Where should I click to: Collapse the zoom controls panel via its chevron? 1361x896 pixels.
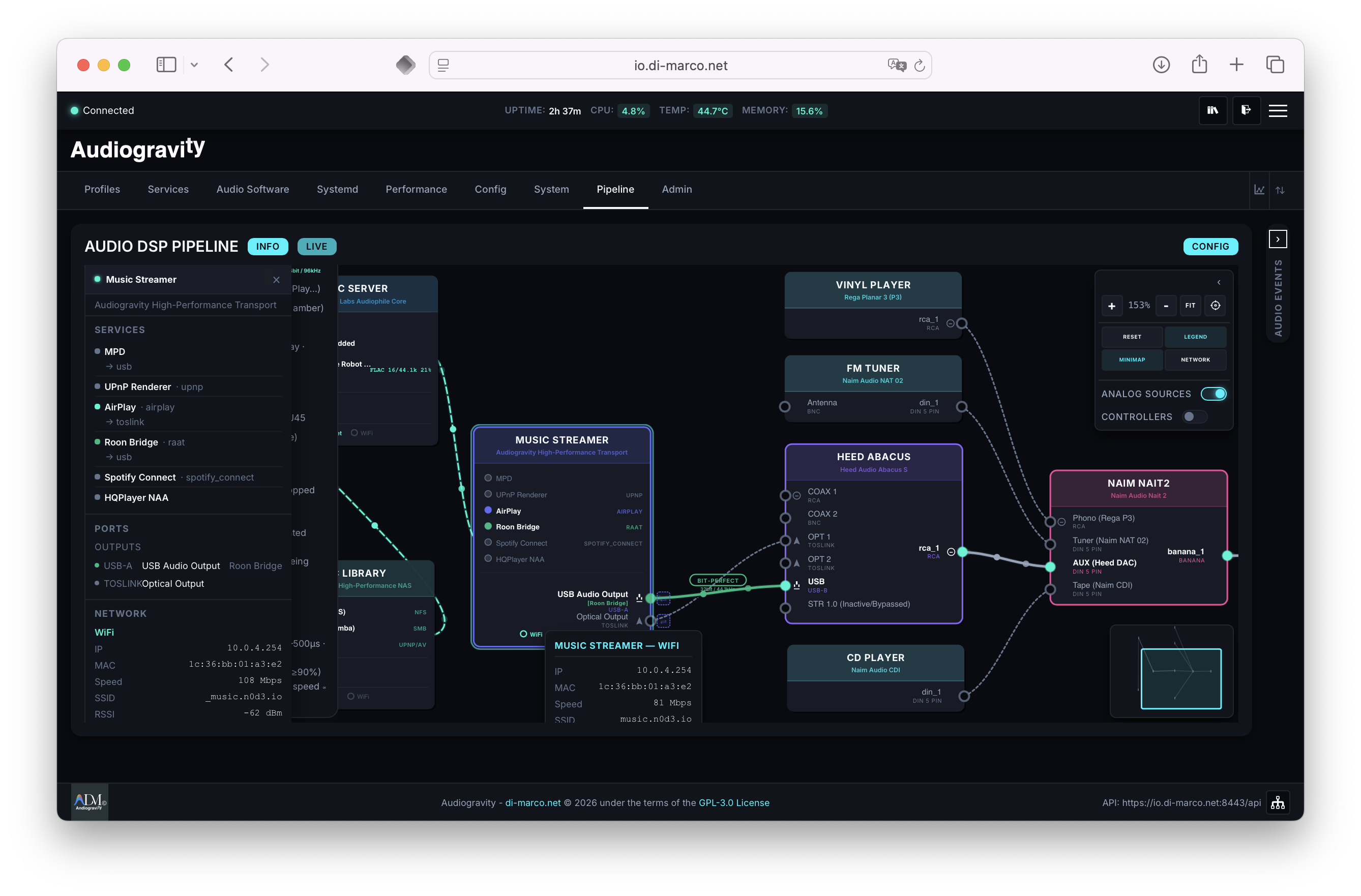click(1219, 282)
